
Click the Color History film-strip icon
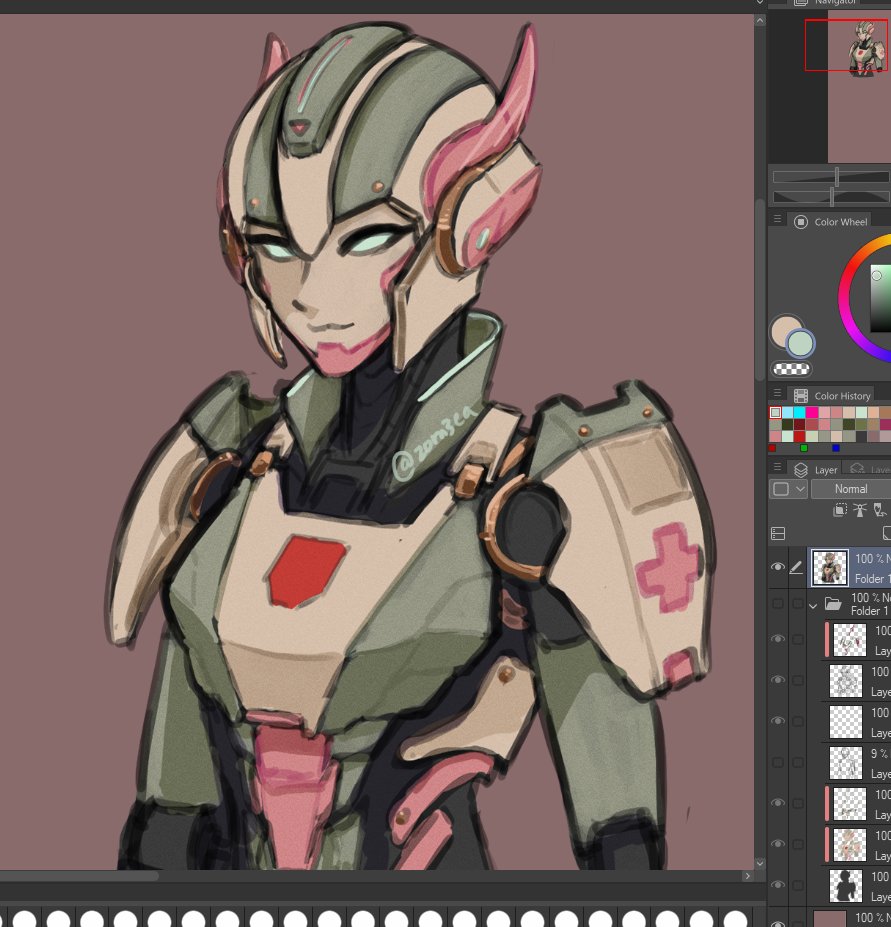[801, 396]
